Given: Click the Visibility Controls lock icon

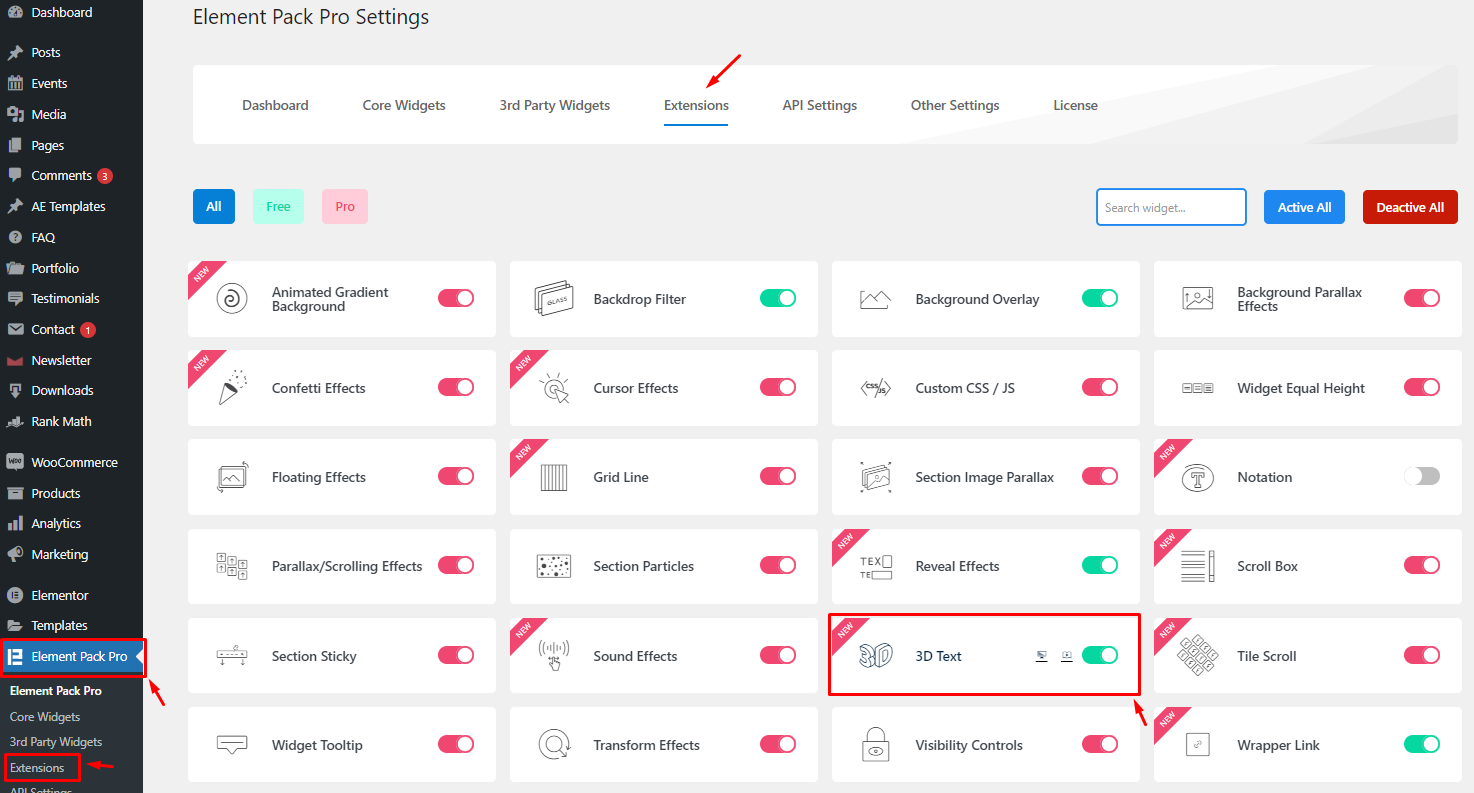Looking at the screenshot, I should [x=876, y=745].
